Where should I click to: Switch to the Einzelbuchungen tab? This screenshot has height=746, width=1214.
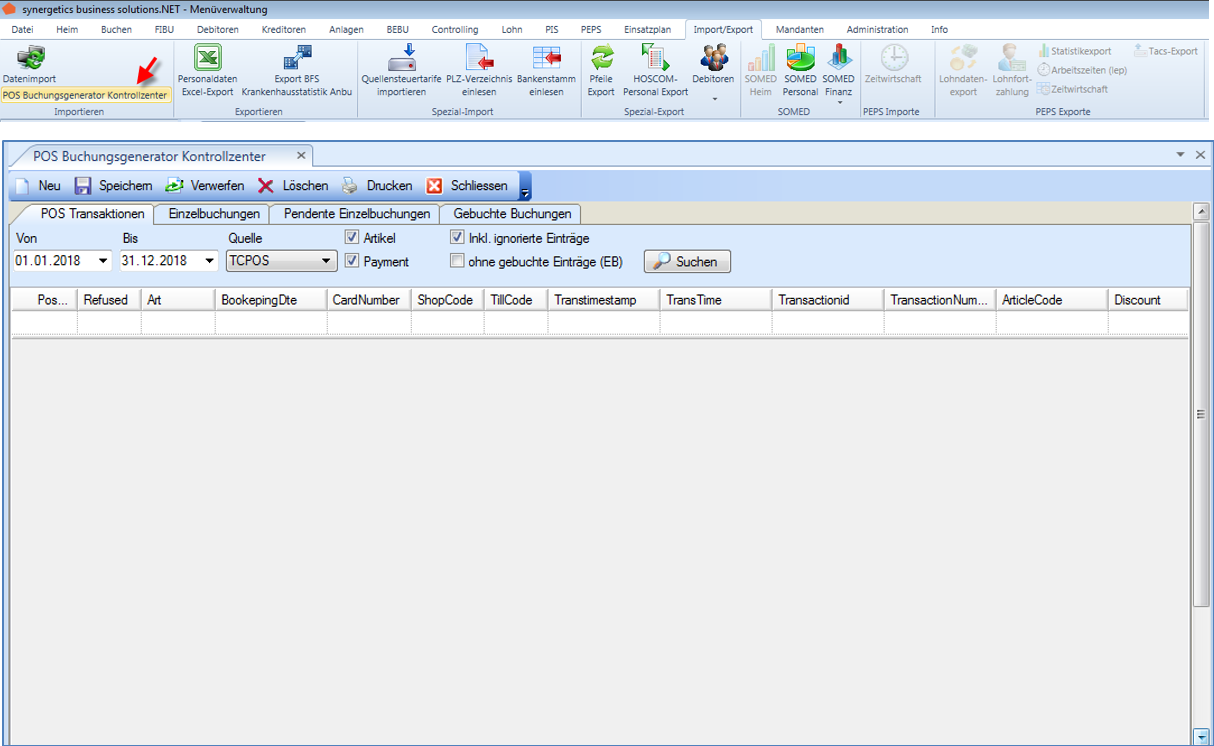pyautogui.click(x=214, y=214)
